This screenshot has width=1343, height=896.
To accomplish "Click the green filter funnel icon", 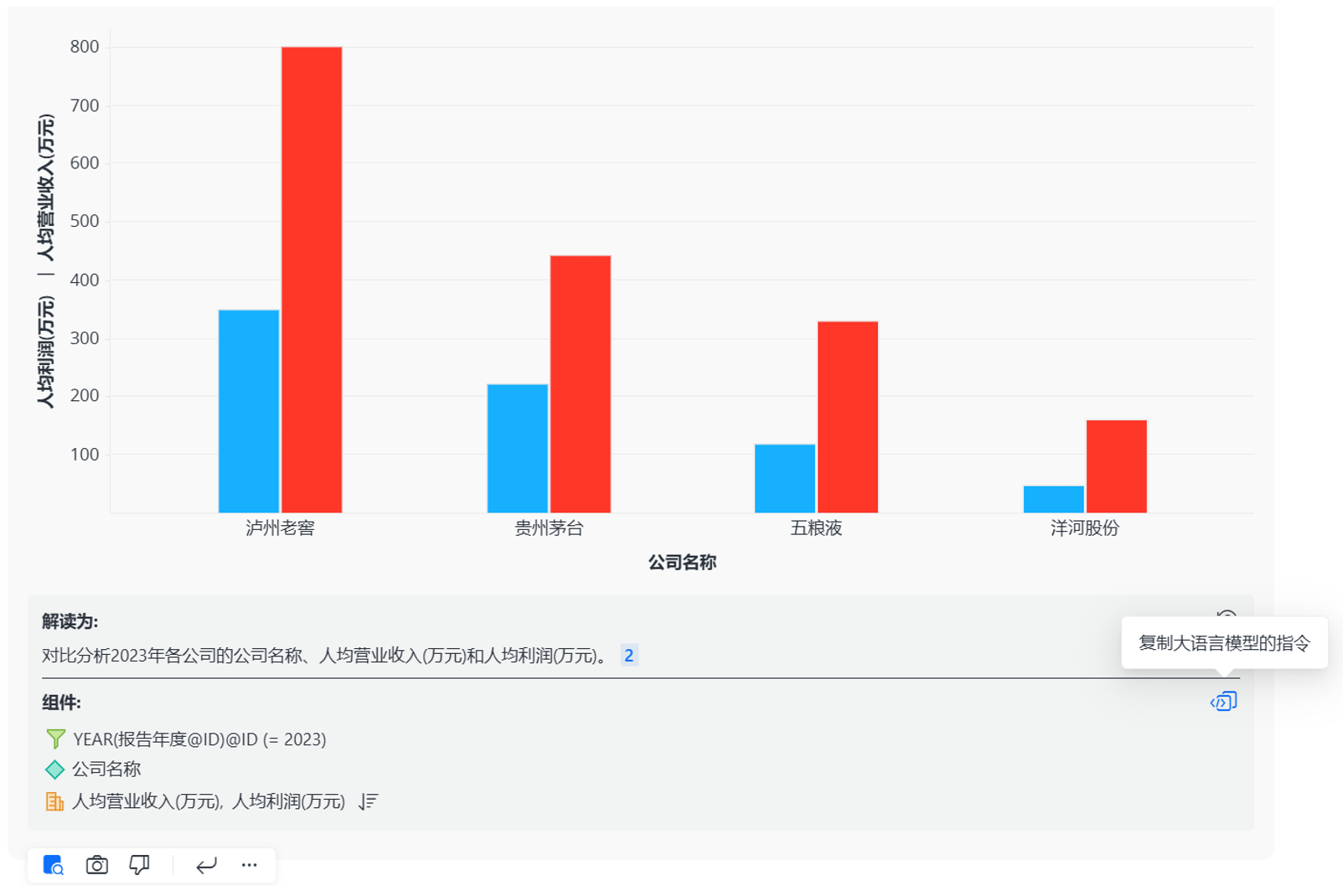I will [x=54, y=739].
